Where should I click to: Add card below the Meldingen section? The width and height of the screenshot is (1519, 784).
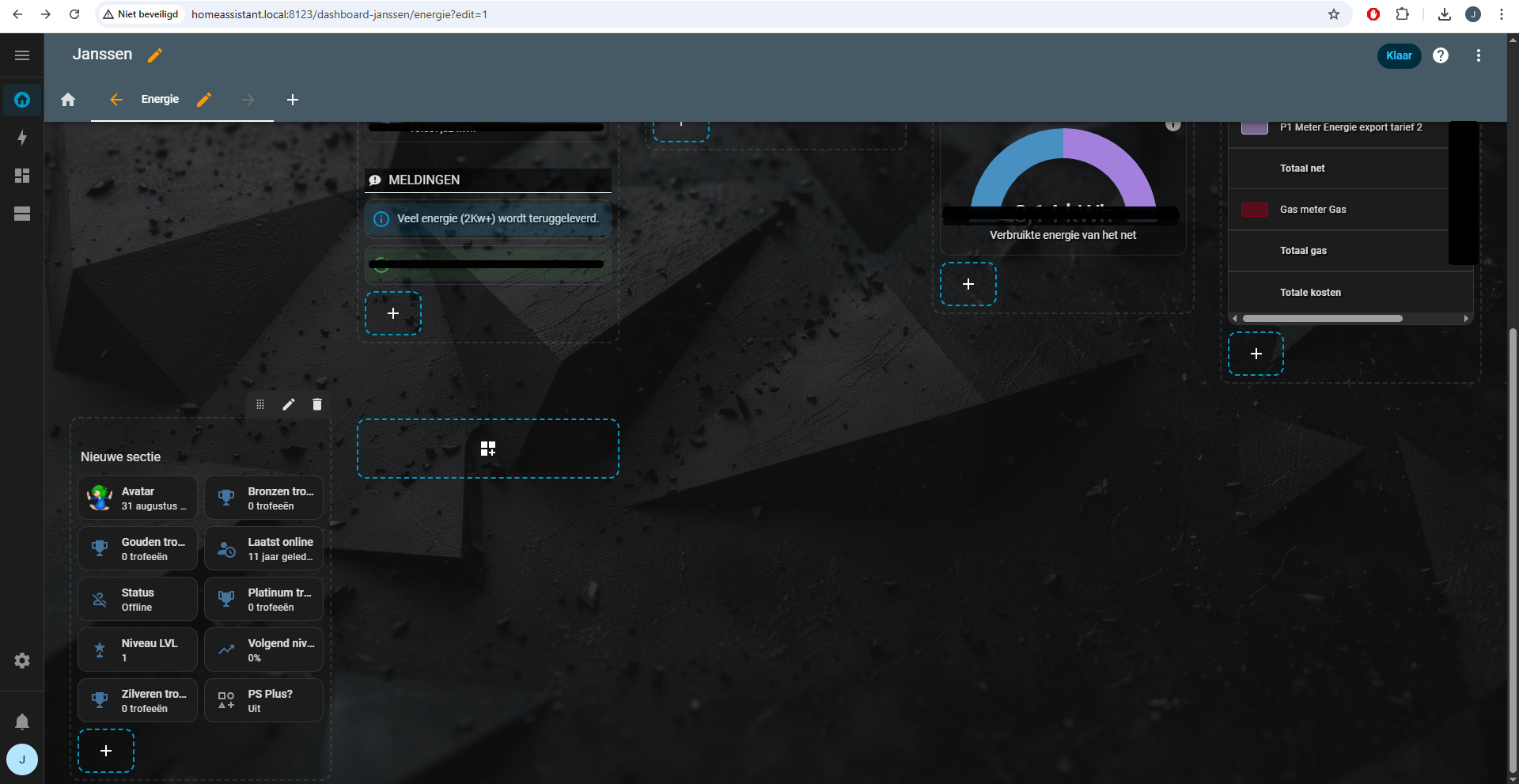click(393, 313)
